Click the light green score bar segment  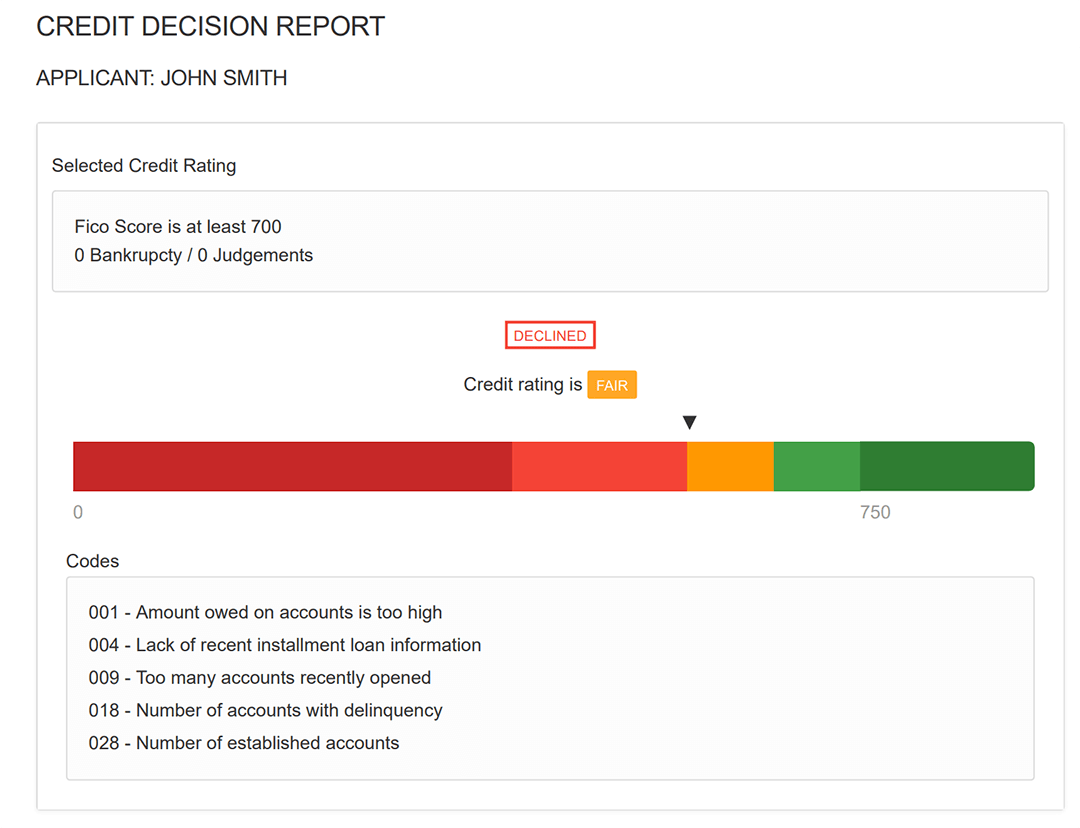point(816,467)
